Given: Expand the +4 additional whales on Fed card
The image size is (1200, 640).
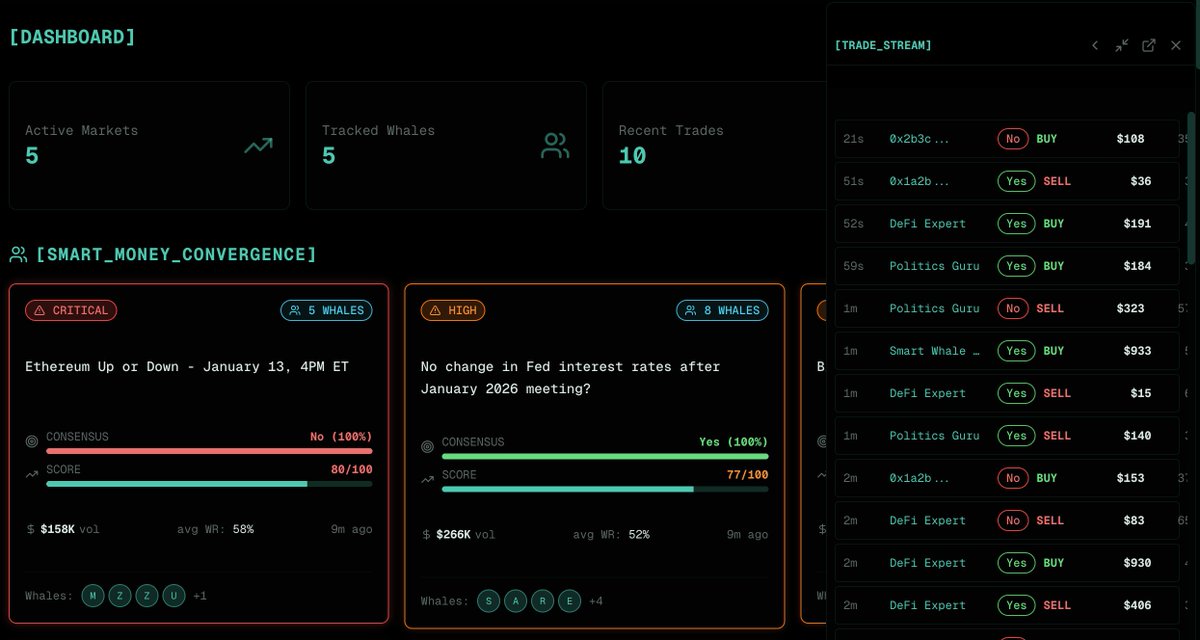Looking at the screenshot, I should tap(594, 601).
